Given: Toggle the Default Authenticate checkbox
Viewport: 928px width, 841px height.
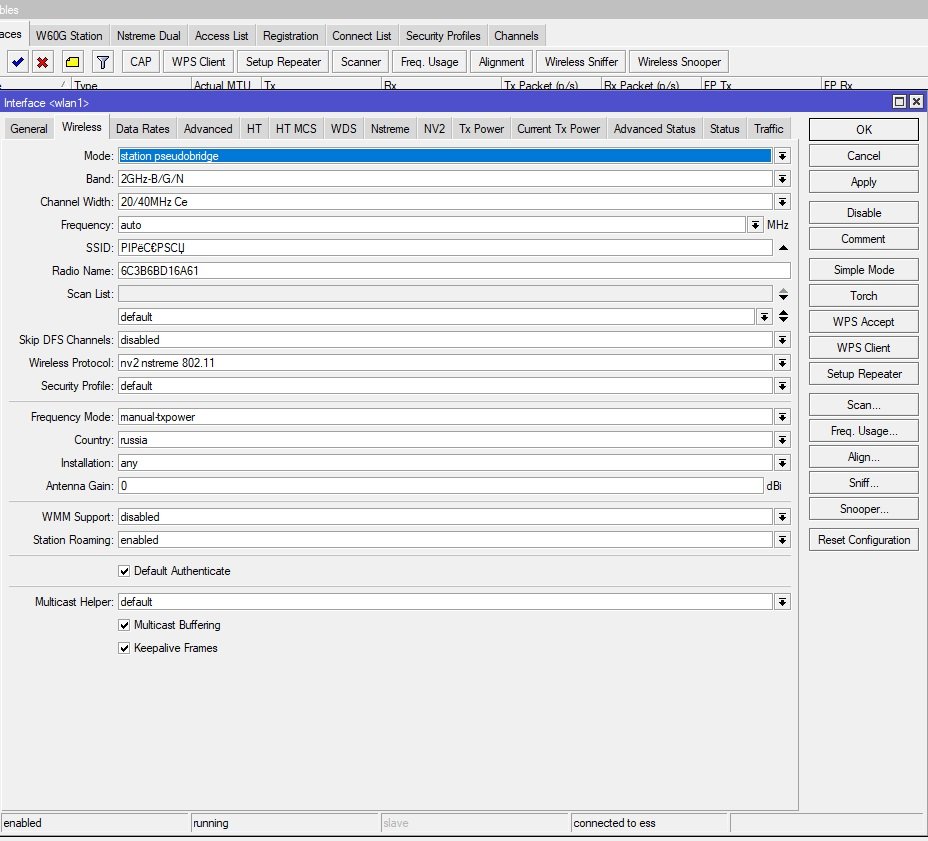Looking at the screenshot, I should click(x=124, y=571).
